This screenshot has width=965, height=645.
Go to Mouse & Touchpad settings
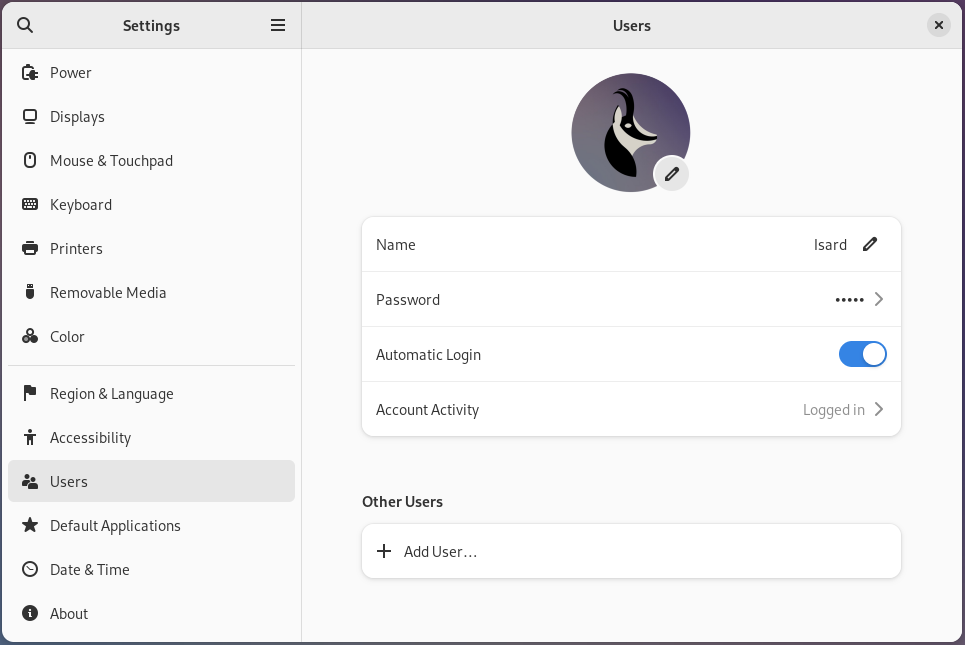tap(111, 161)
